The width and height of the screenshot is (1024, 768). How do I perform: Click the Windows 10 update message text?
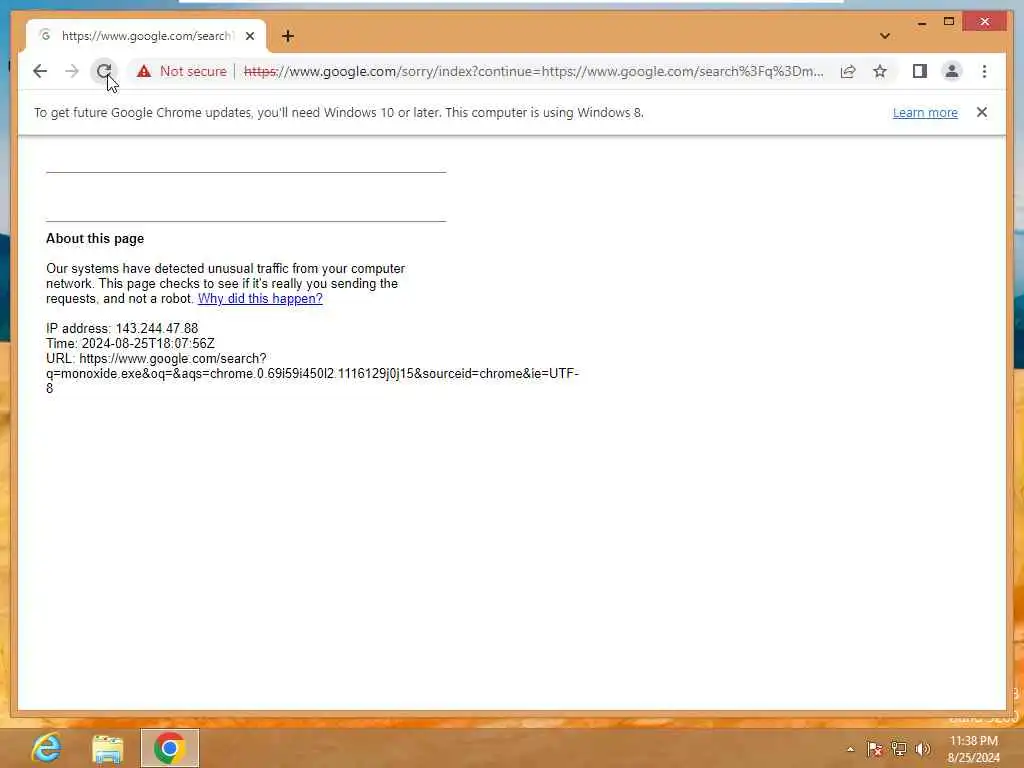pos(339,112)
